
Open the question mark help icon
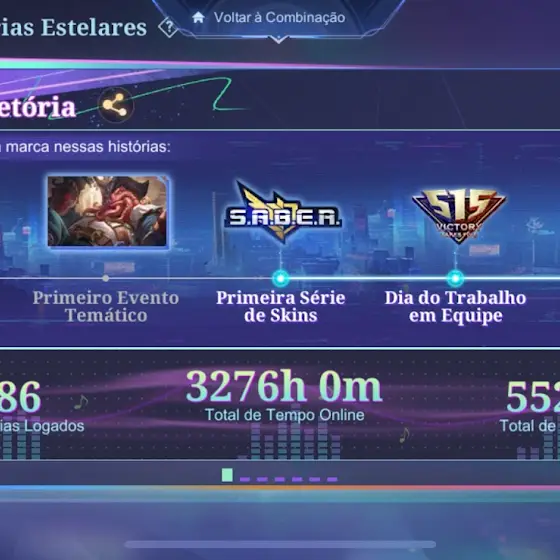pyautogui.click(x=168, y=27)
